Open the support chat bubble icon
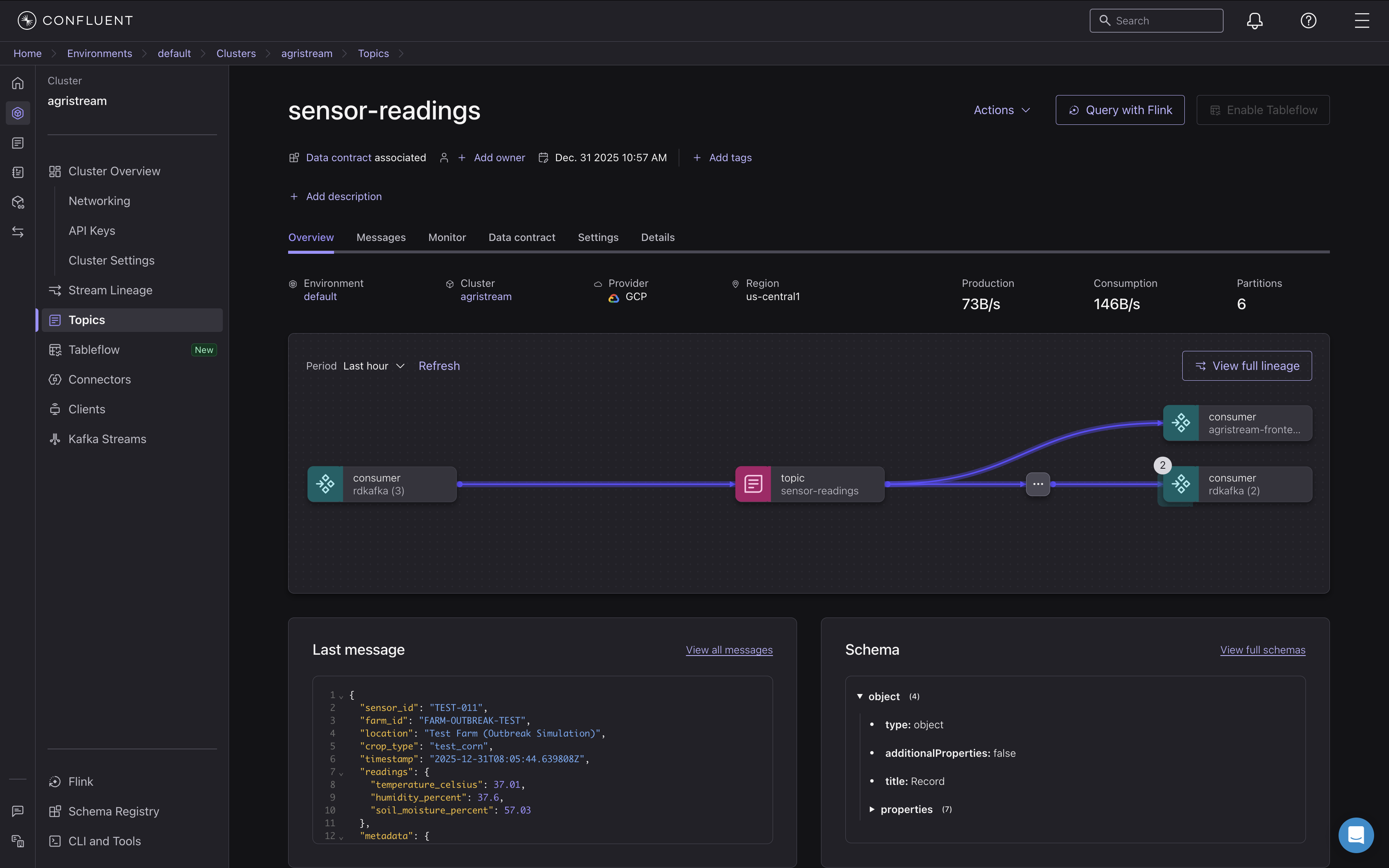This screenshot has height=868, width=1389. tap(1356, 835)
